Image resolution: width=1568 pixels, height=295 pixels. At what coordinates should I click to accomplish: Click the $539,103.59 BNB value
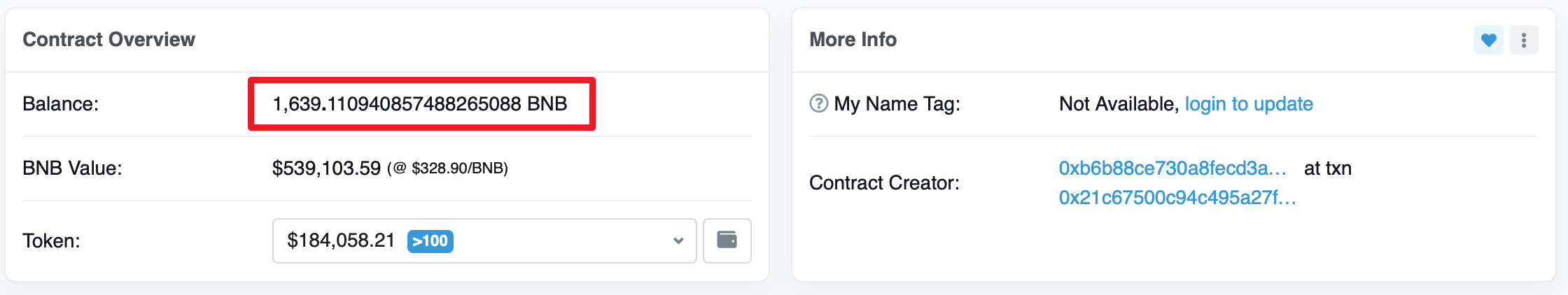coord(326,168)
